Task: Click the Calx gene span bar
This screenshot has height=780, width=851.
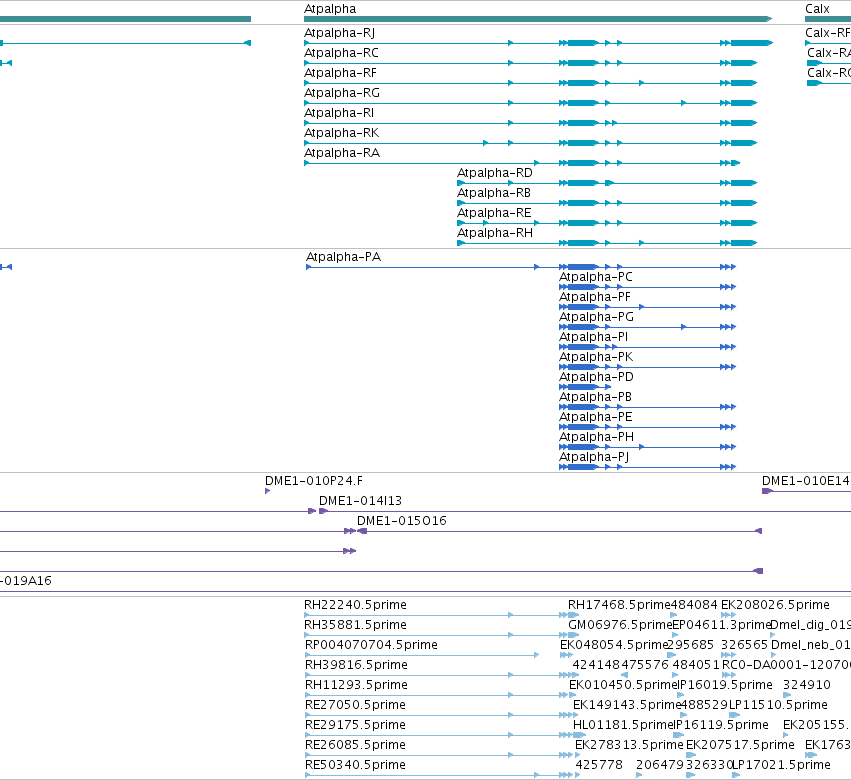Action: (828, 19)
